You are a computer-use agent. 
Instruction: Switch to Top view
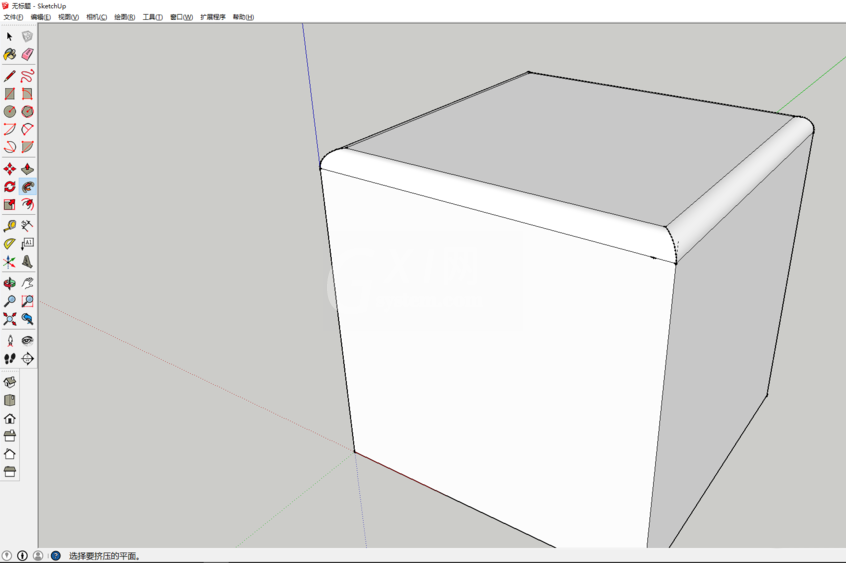(x=10, y=400)
